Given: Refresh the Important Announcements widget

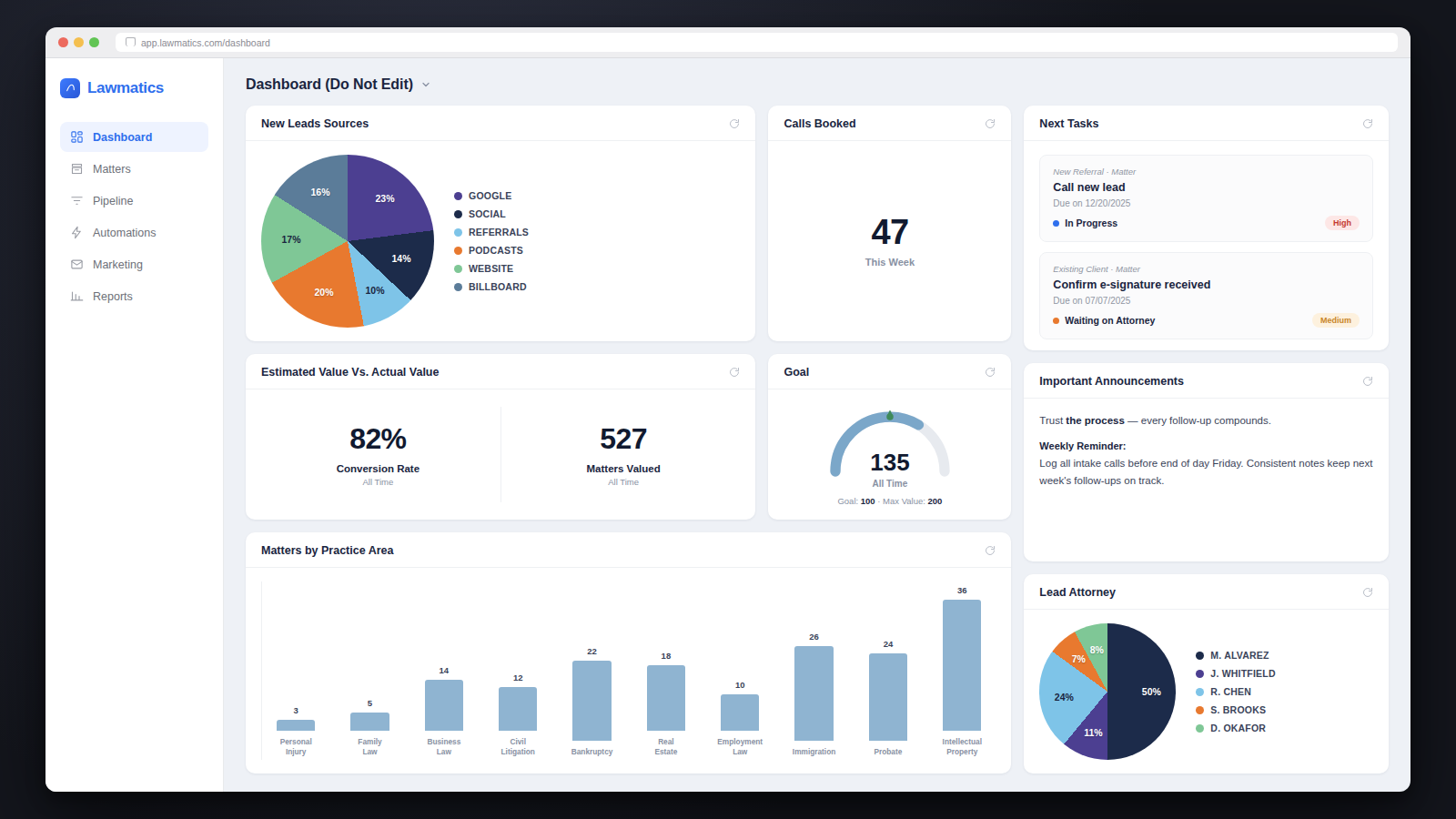Looking at the screenshot, I should [1368, 381].
